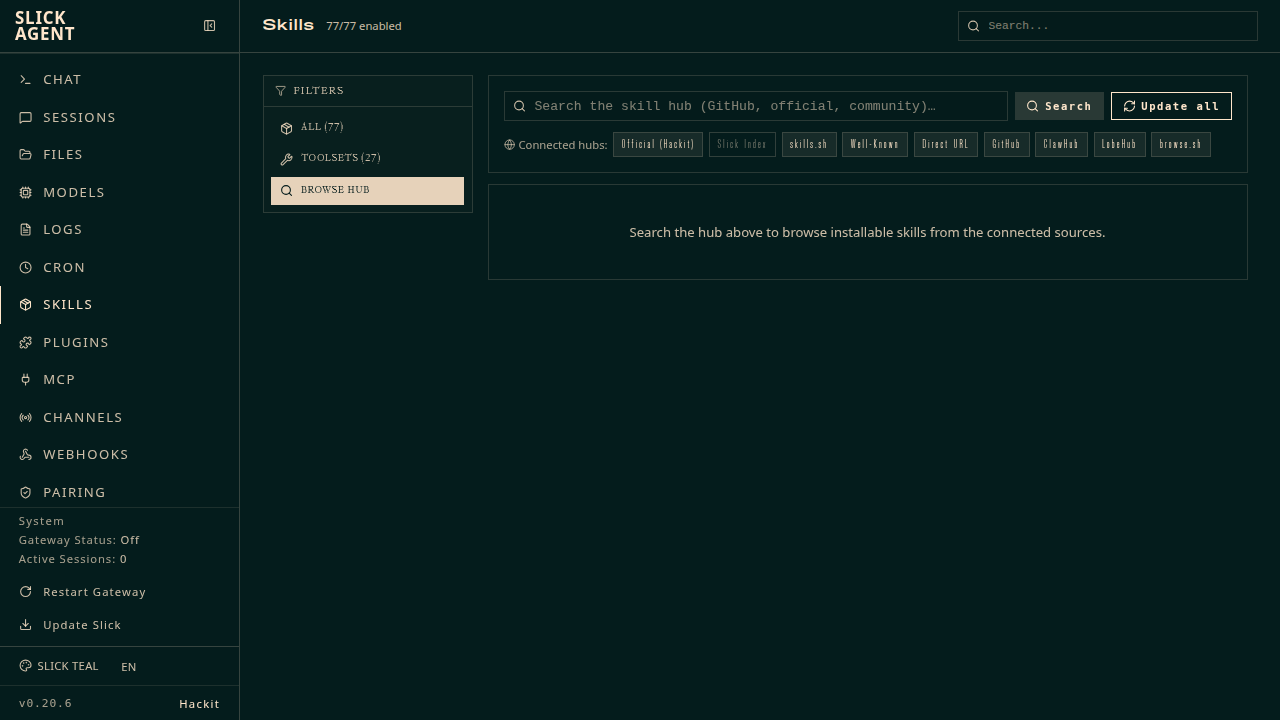Image resolution: width=1280 pixels, height=720 pixels.
Task: Click the Update all button
Action: [x=1171, y=106]
